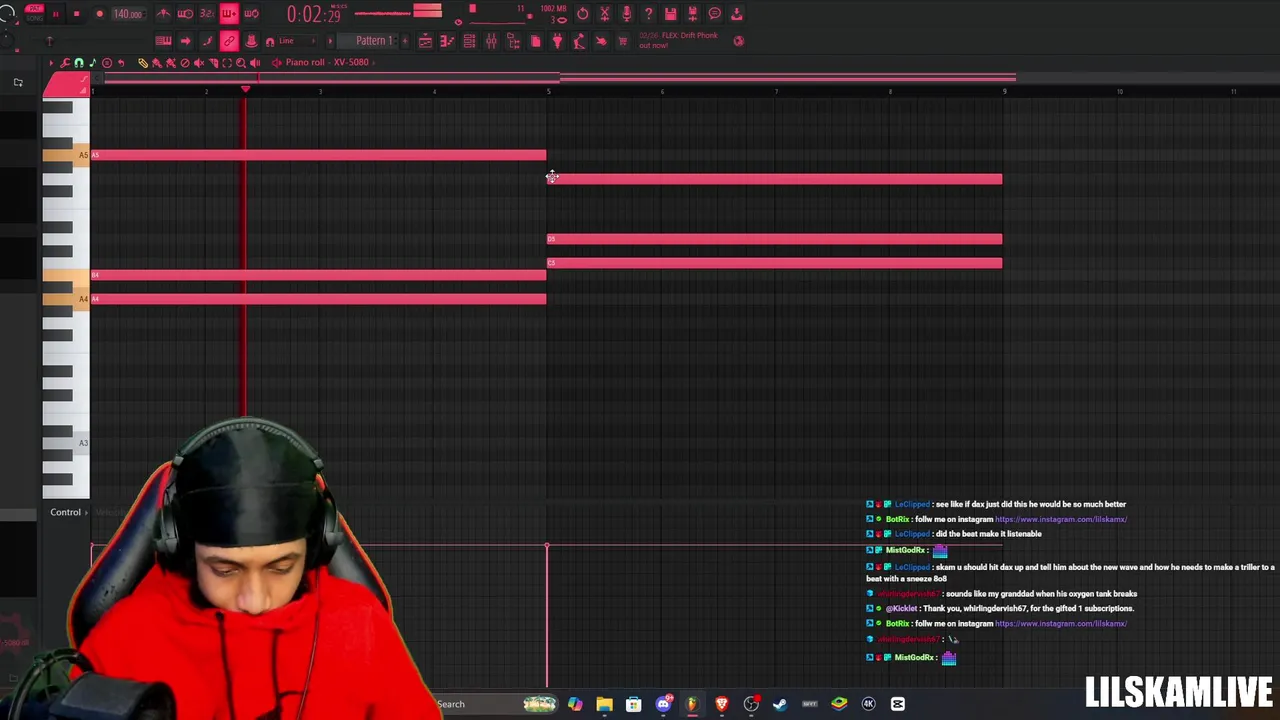Open the help question mark icon
Image resolution: width=1280 pixels, height=720 pixels.
[x=649, y=13]
